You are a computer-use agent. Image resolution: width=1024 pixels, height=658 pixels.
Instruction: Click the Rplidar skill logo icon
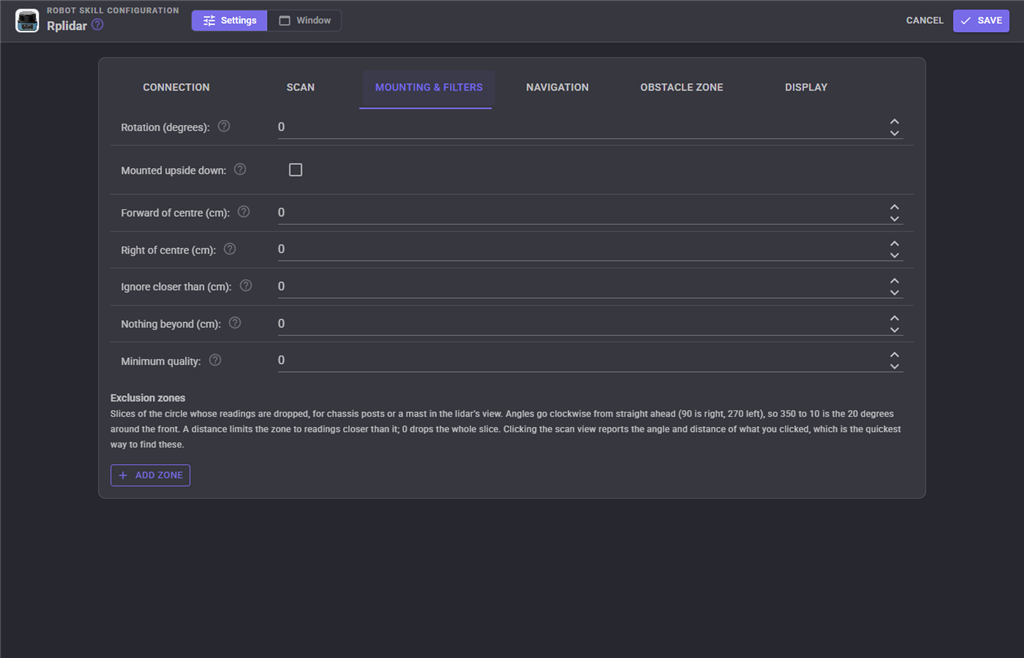click(x=27, y=21)
